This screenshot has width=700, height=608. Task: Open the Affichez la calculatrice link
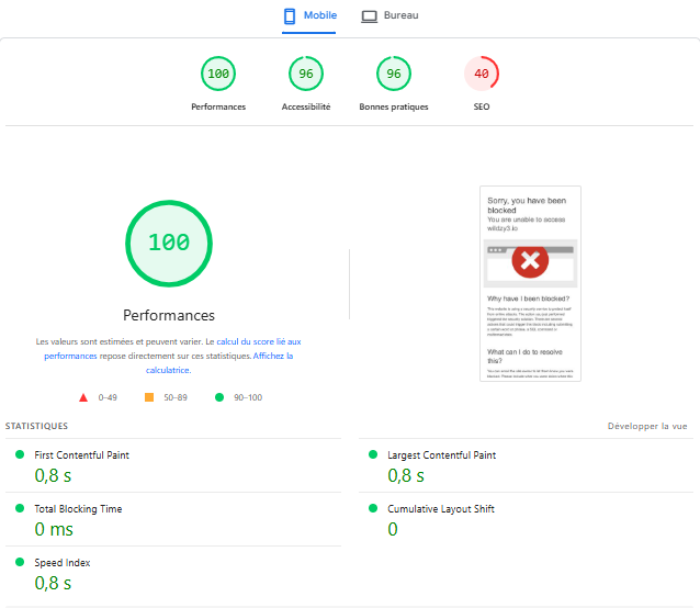(273, 356)
